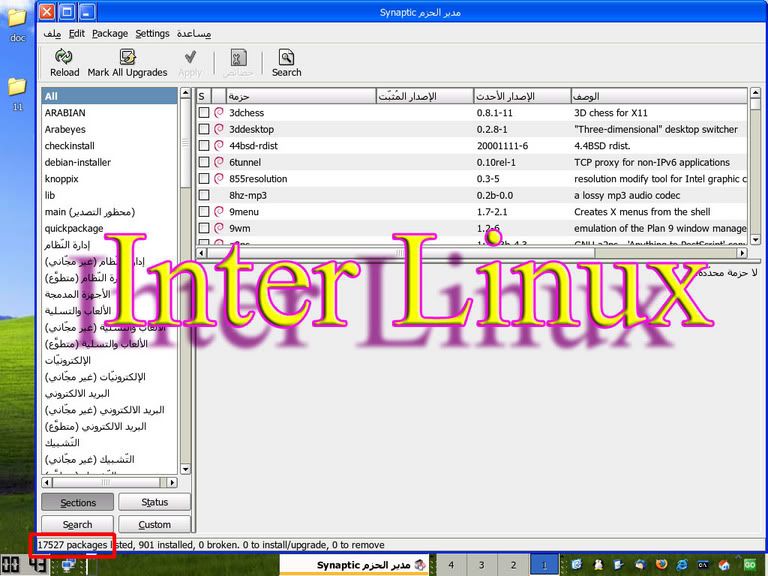Tick the status checkbox for 9menu
The height and width of the screenshot is (576, 768).
[204, 212]
